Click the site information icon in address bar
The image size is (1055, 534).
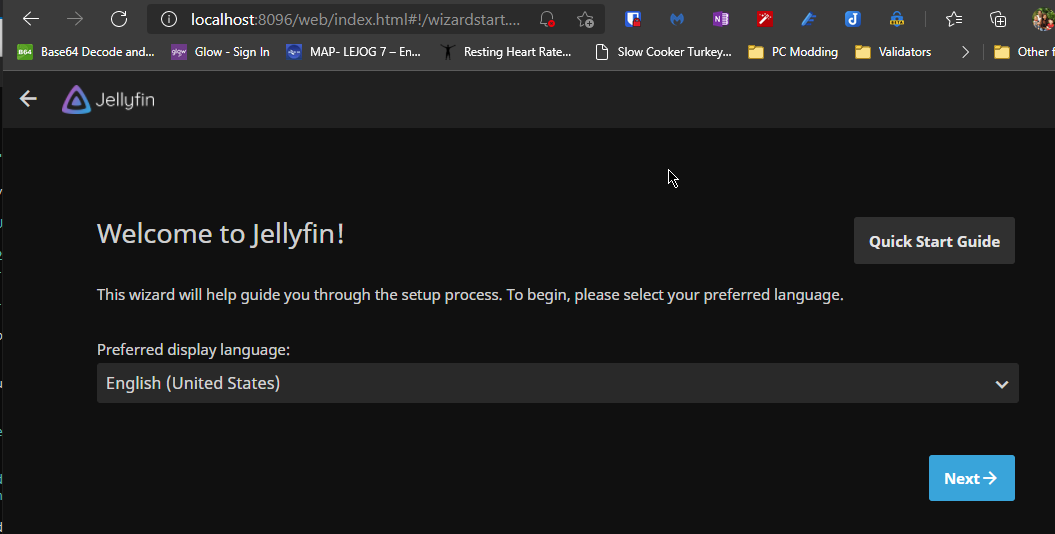click(169, 20)
